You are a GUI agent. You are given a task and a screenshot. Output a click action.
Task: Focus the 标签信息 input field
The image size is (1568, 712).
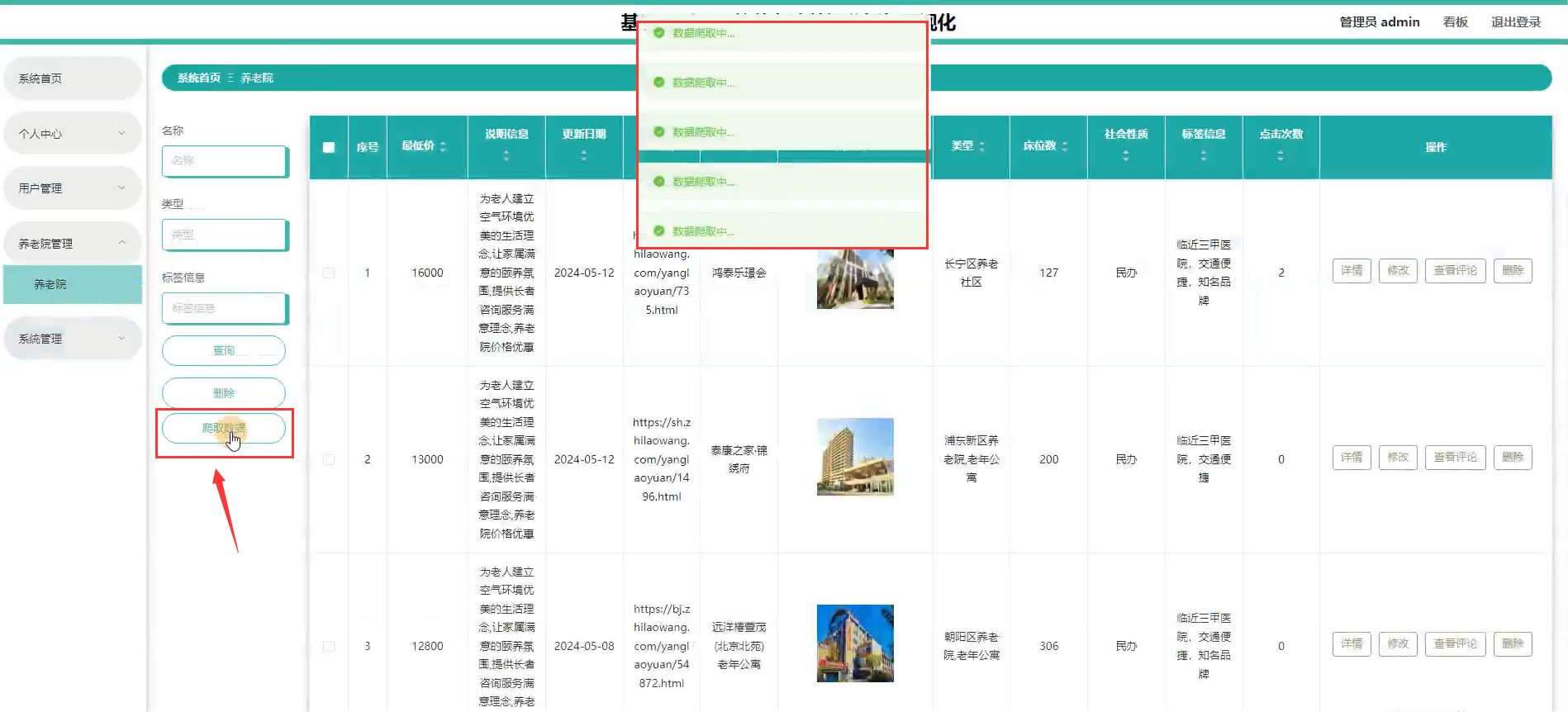[226, 308]
